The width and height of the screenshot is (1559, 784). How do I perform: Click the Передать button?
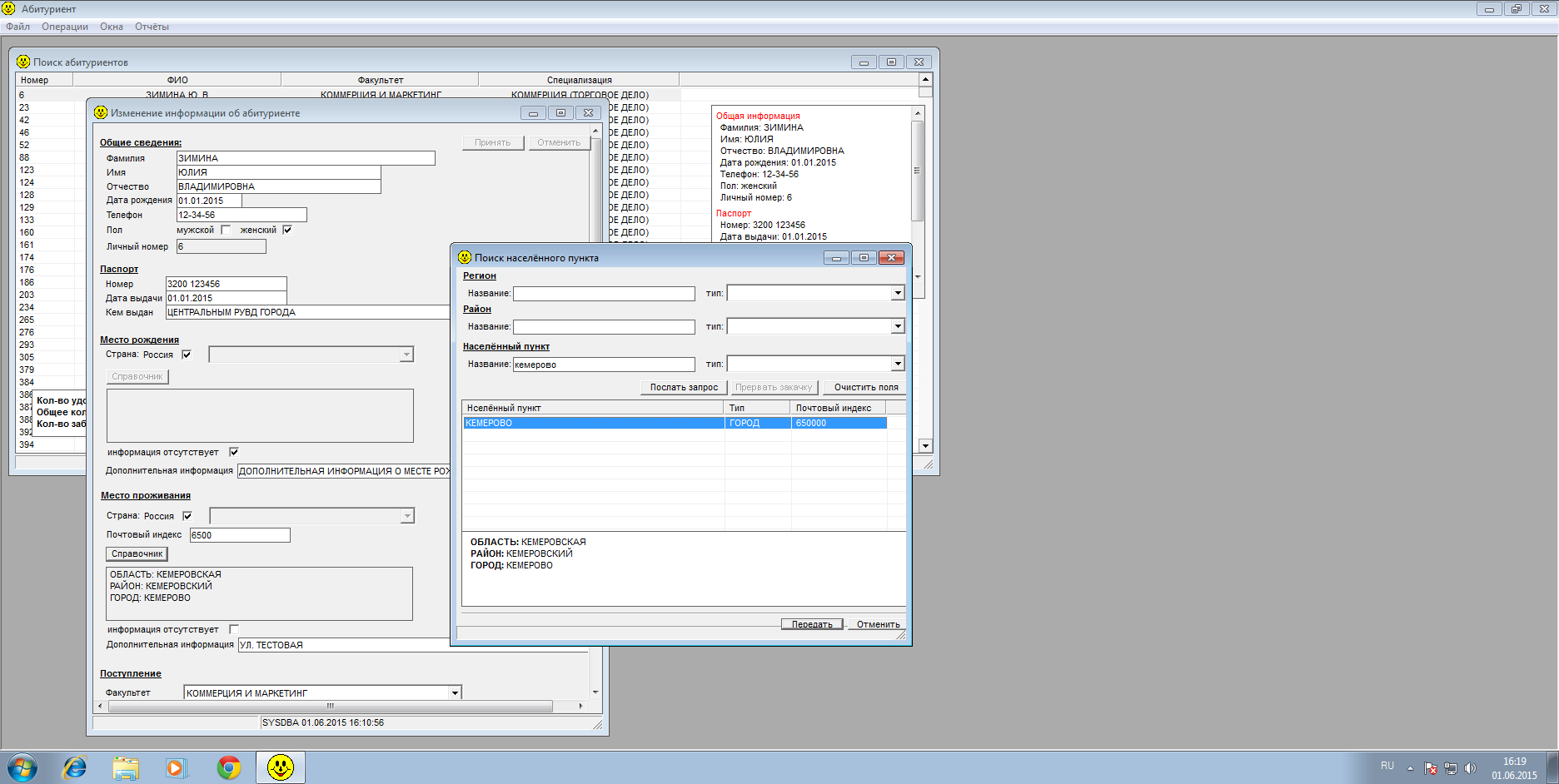pos(811,624)
